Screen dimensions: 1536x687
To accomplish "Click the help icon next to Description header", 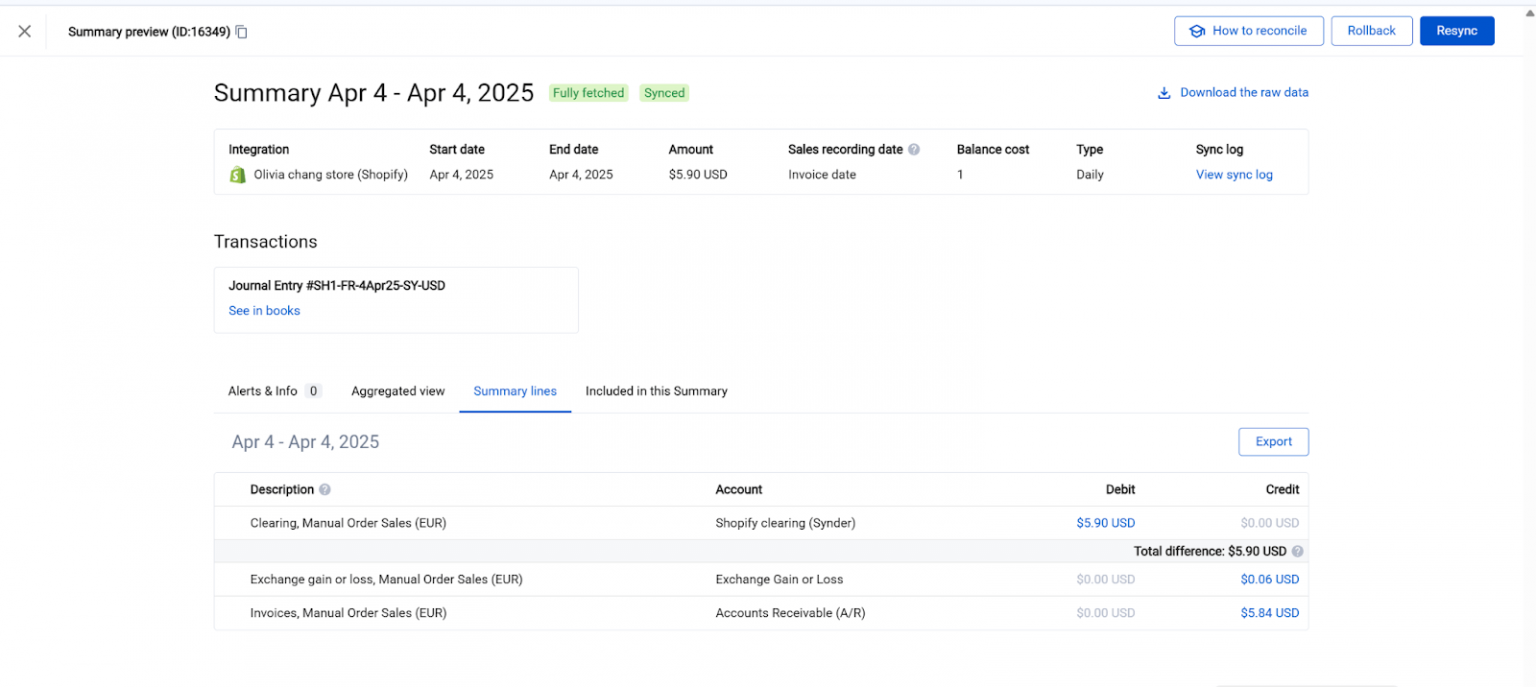I will [325, 489].
